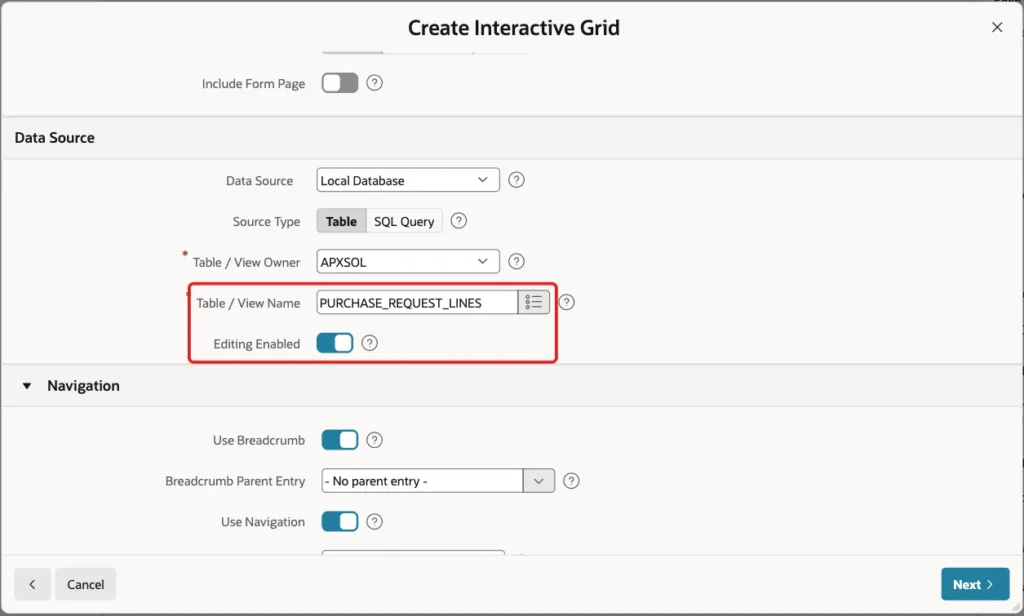Open the Table / View Owner dropdown
This screenshot has width=1024, height=616.
(408, 261)
